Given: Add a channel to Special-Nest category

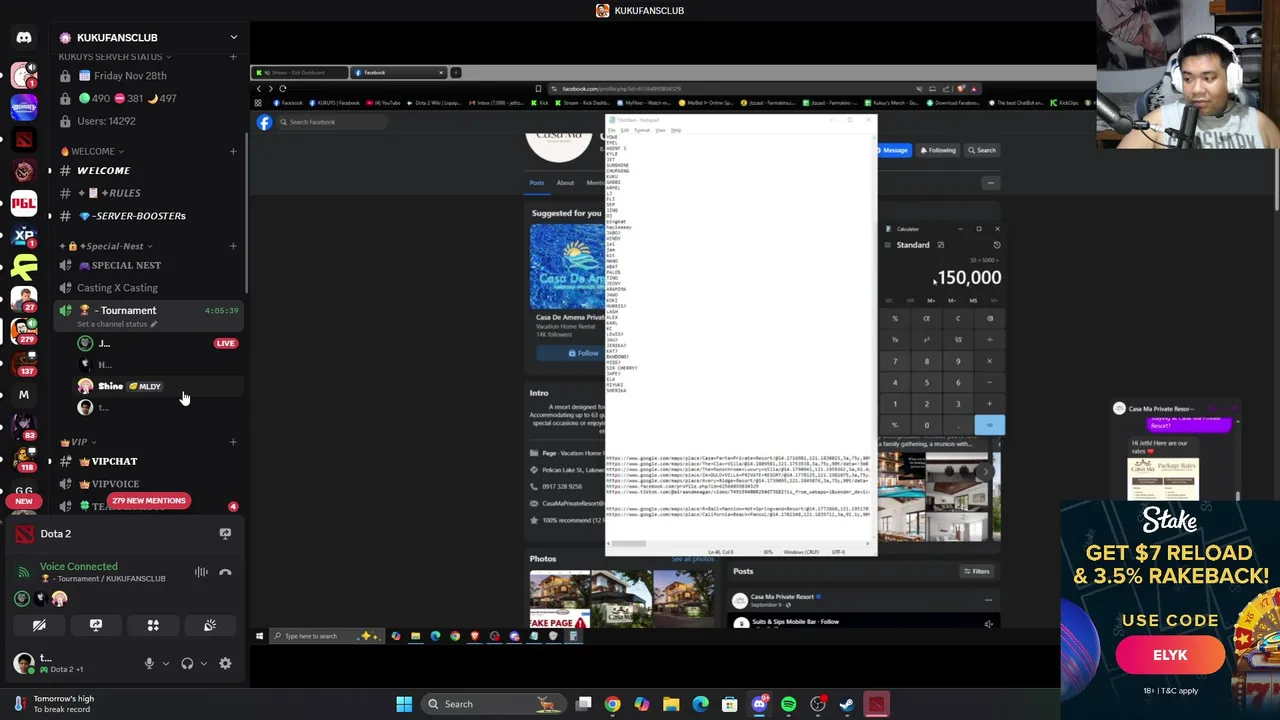Looking at the screenshot, I should coord(233,246).
